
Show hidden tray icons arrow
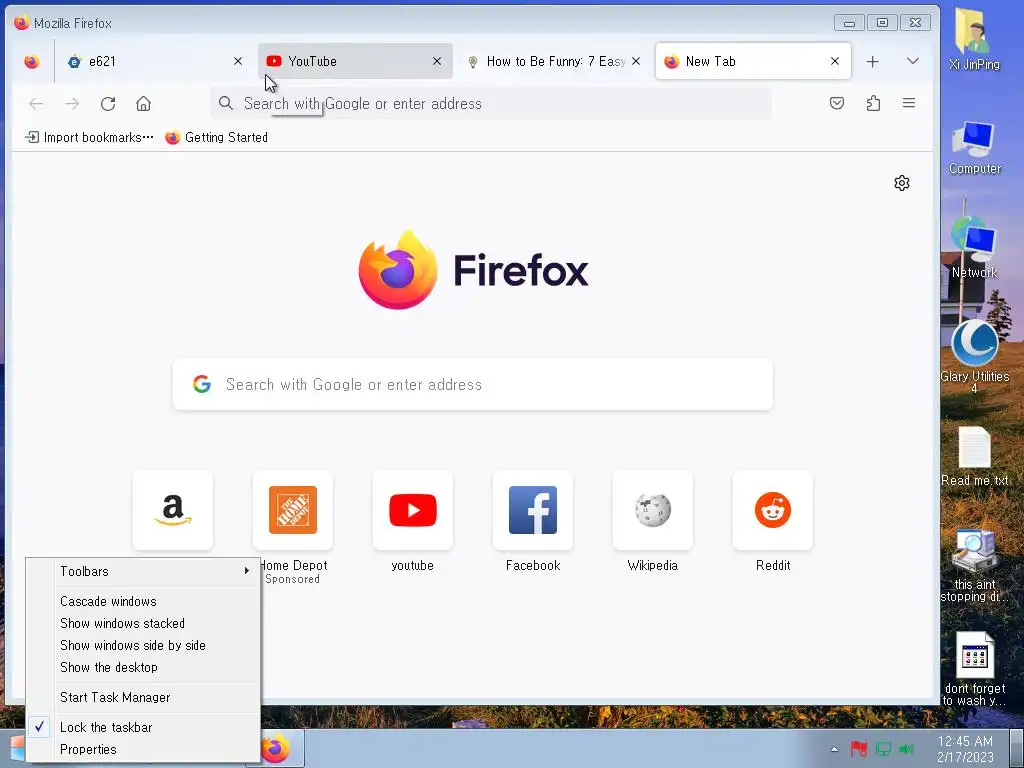click(x=834, y=749)
